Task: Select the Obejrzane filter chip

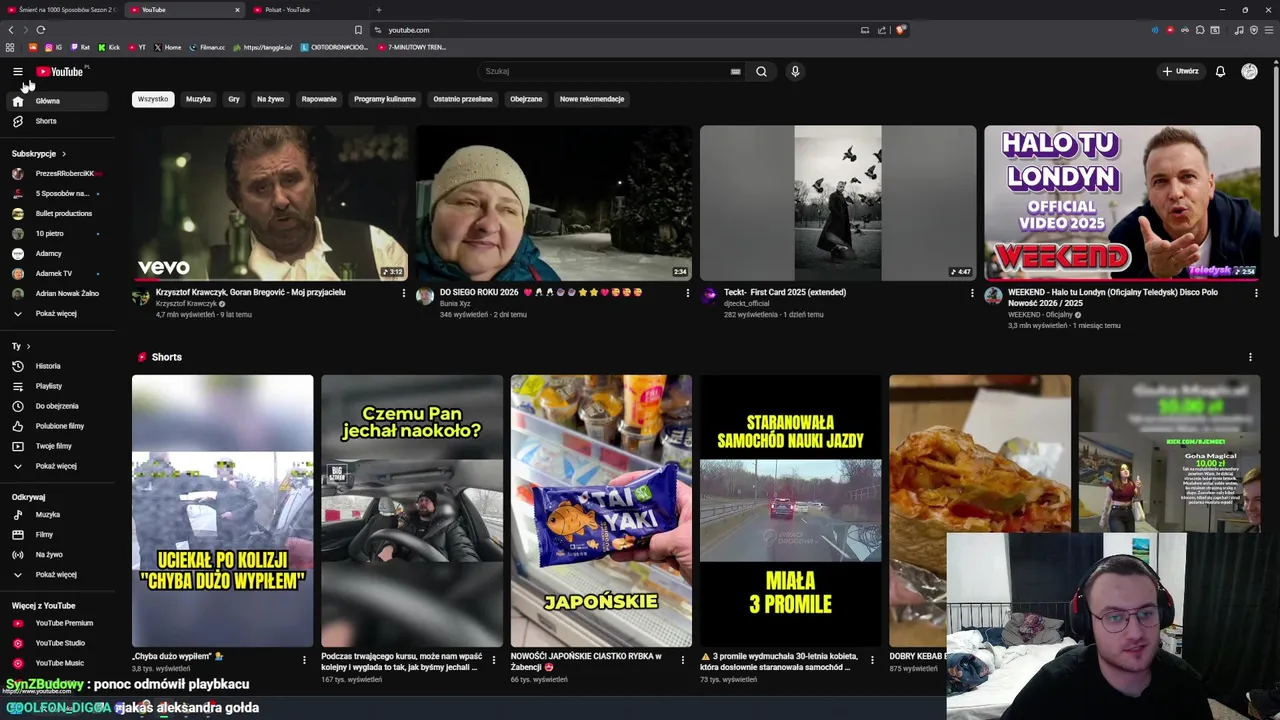Action: coord(526,99)
